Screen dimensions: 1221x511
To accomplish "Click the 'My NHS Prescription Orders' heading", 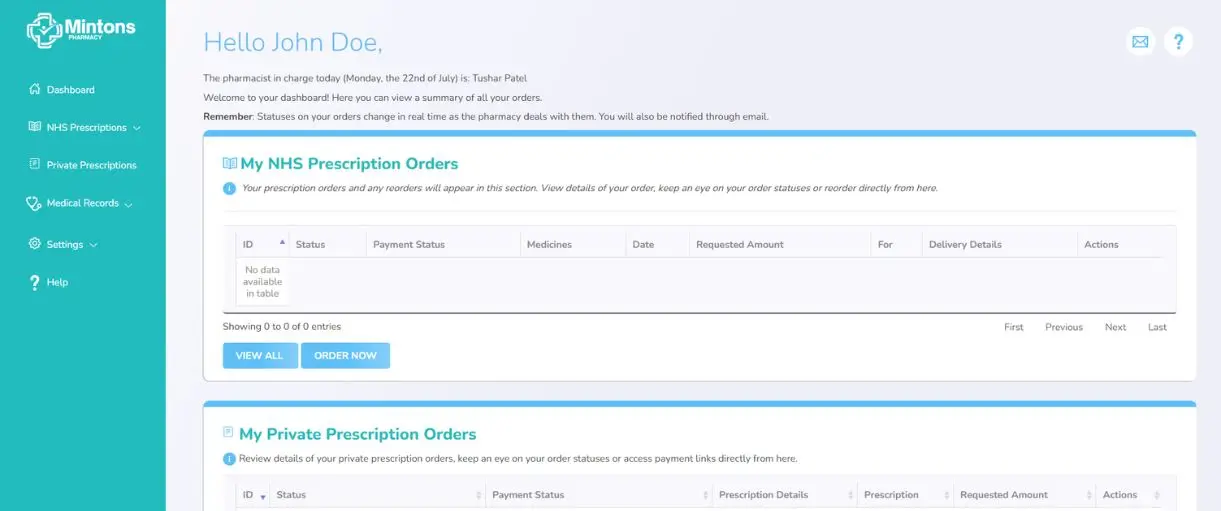I will tap(349, 164).
